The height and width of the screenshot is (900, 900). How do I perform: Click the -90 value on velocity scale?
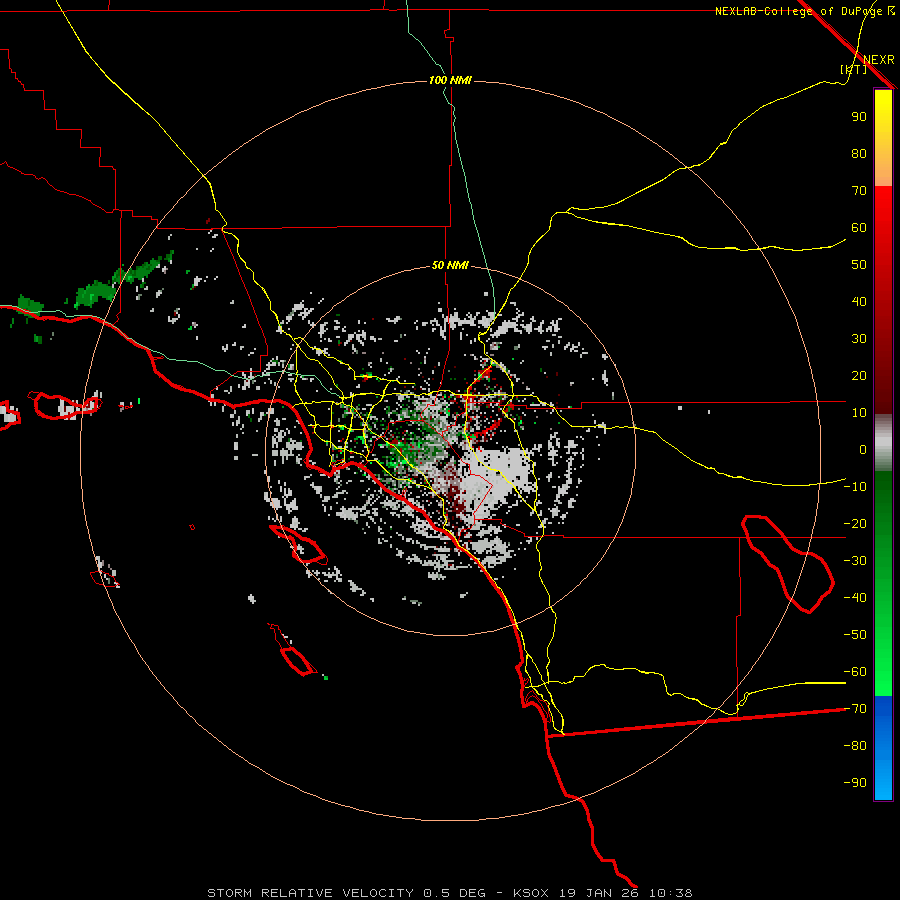[855, 783]
